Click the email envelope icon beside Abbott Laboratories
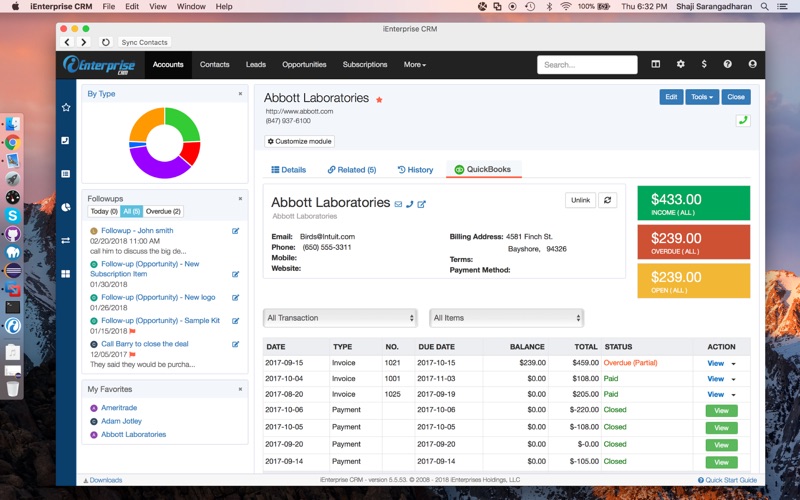Viewport: 800px width, 500px height. [398, 204]
